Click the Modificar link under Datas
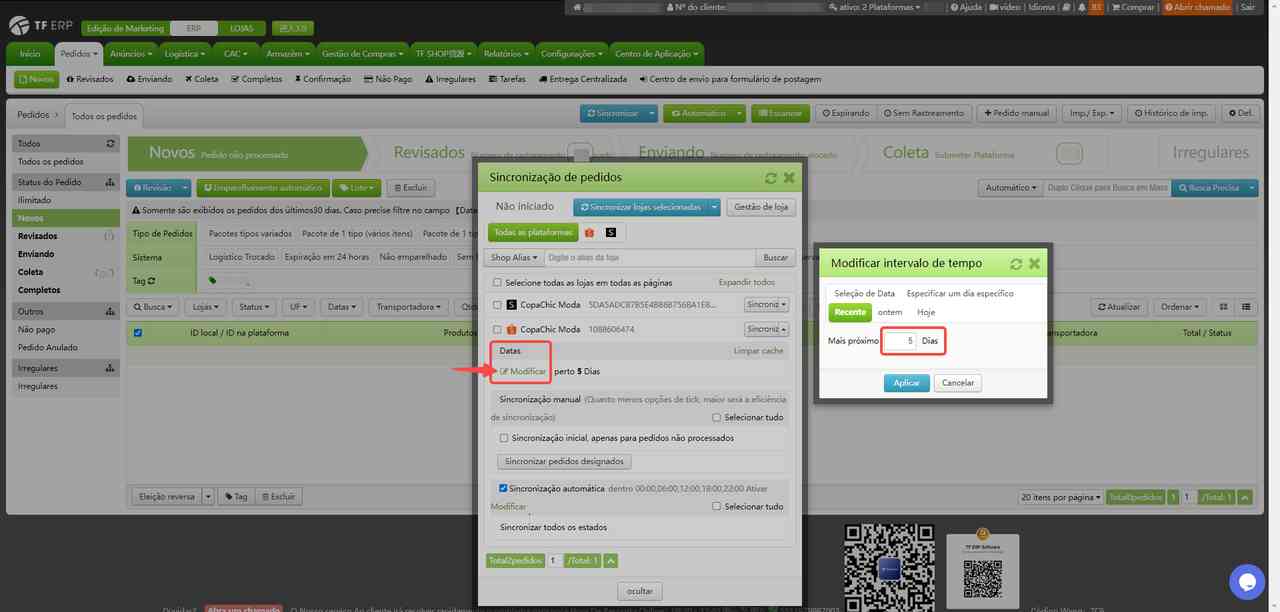Image resolution: width=1280 pixels, height=612 pixels. [x=524, y=371]
